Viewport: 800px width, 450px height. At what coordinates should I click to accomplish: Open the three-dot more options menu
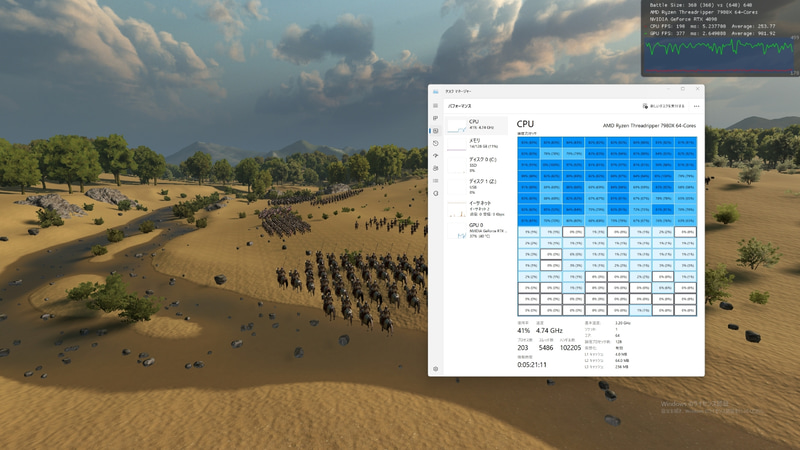tap(696, 106)
